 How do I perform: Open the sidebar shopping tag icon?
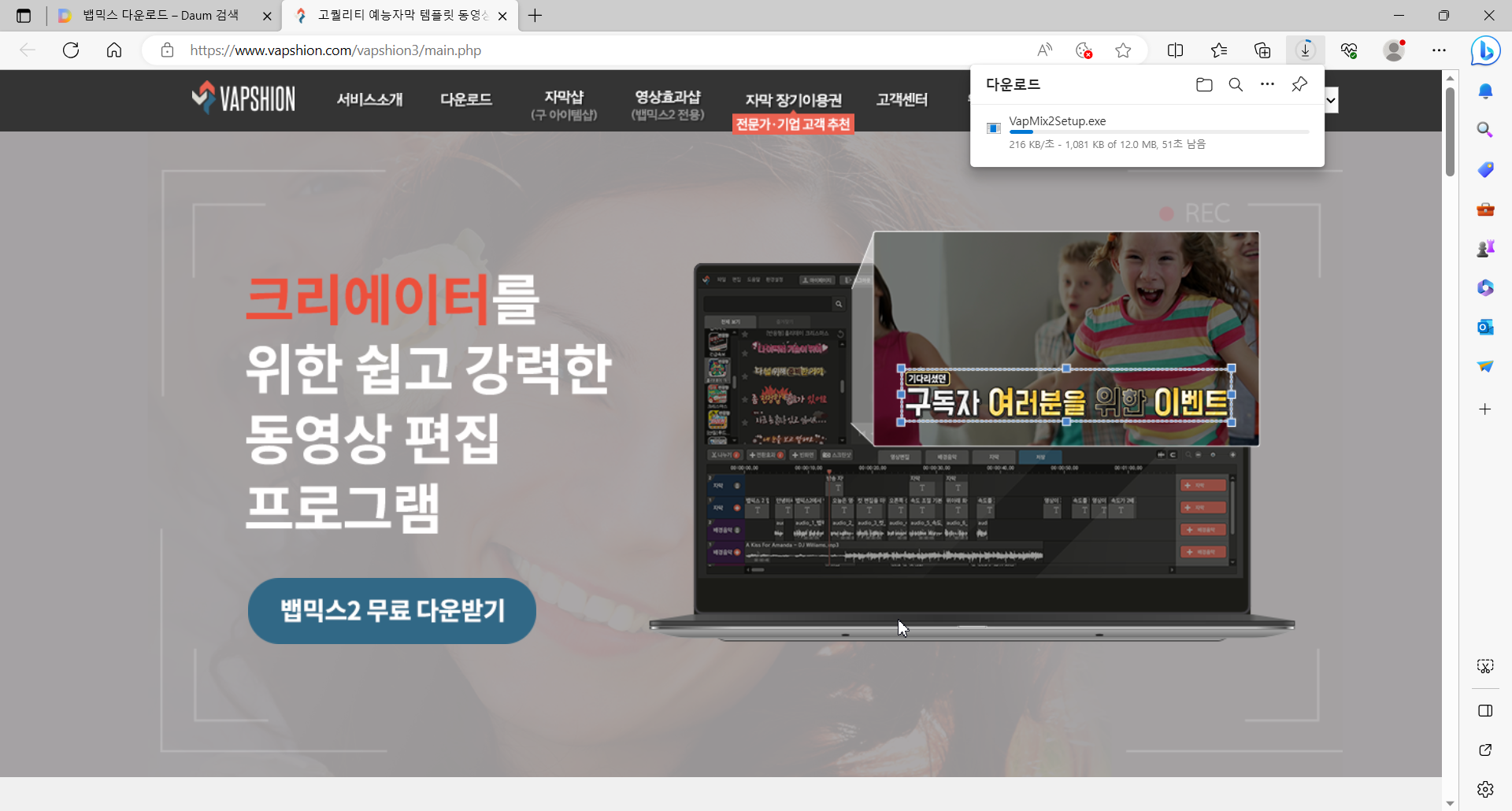coord(1485,169)
